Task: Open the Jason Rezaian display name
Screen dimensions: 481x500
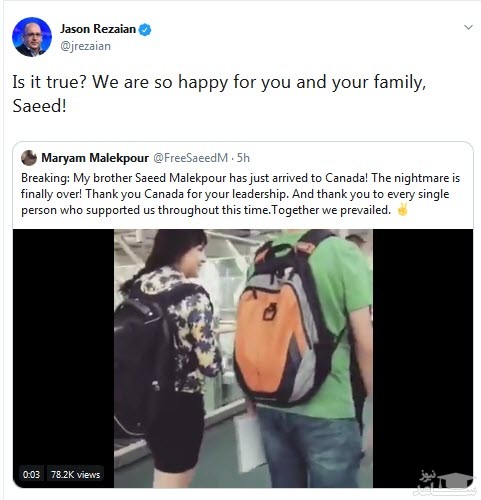Action: tap(98, 29)
